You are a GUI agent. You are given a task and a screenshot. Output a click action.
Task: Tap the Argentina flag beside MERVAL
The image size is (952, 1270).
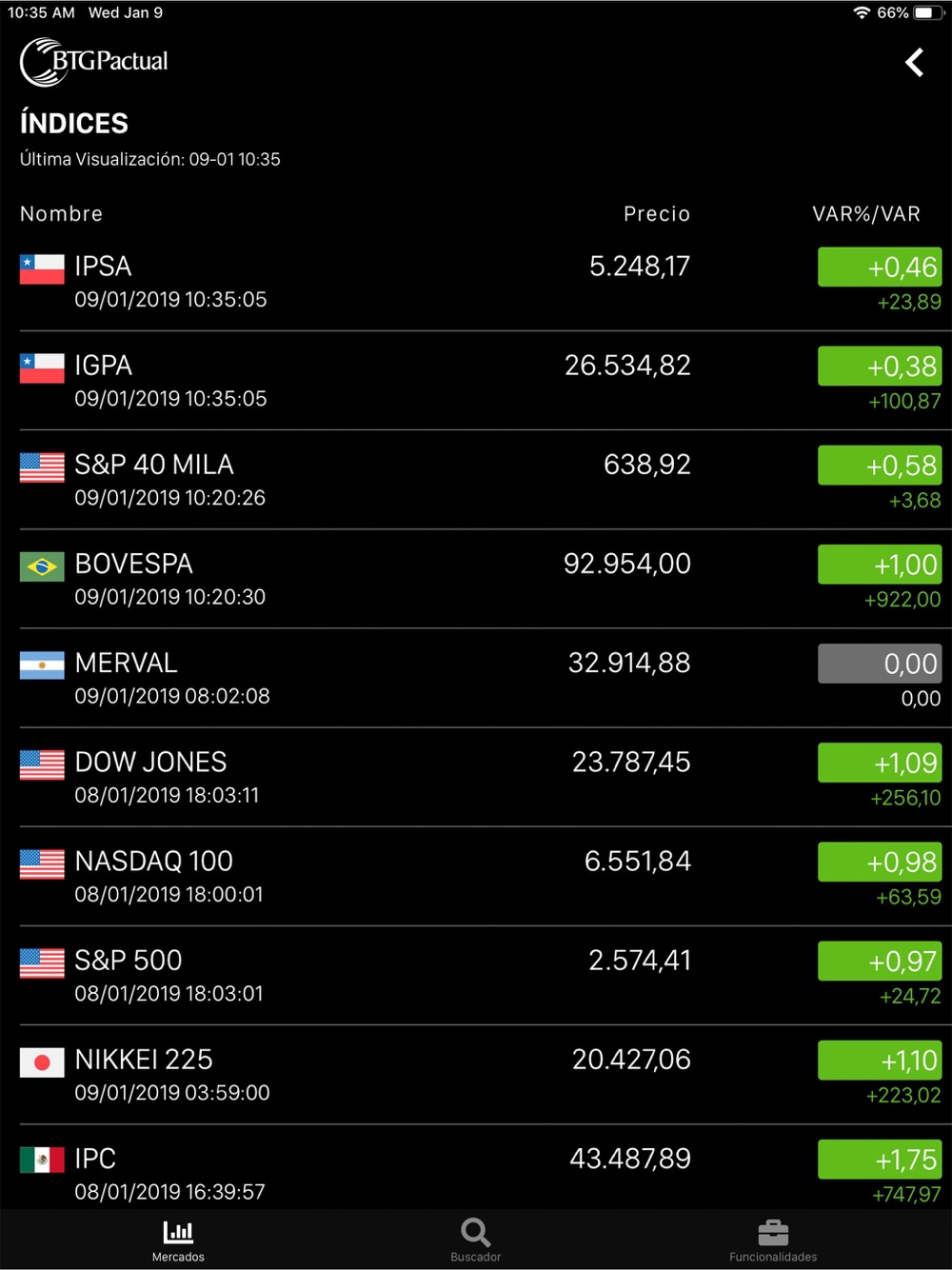[x=42, y=665]
